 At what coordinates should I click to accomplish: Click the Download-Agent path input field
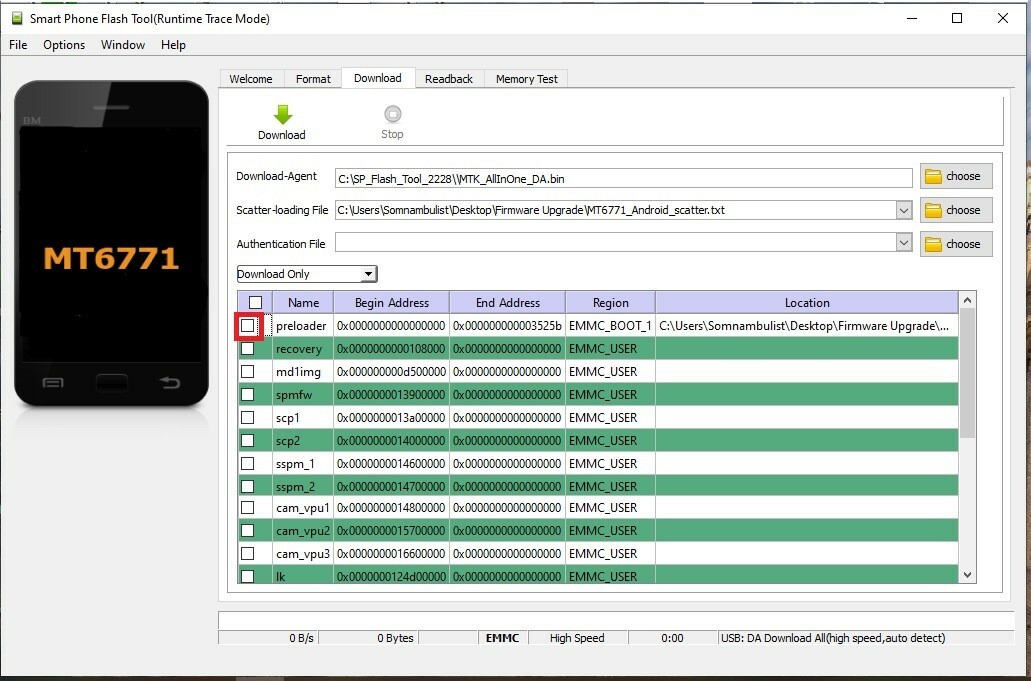623,178
